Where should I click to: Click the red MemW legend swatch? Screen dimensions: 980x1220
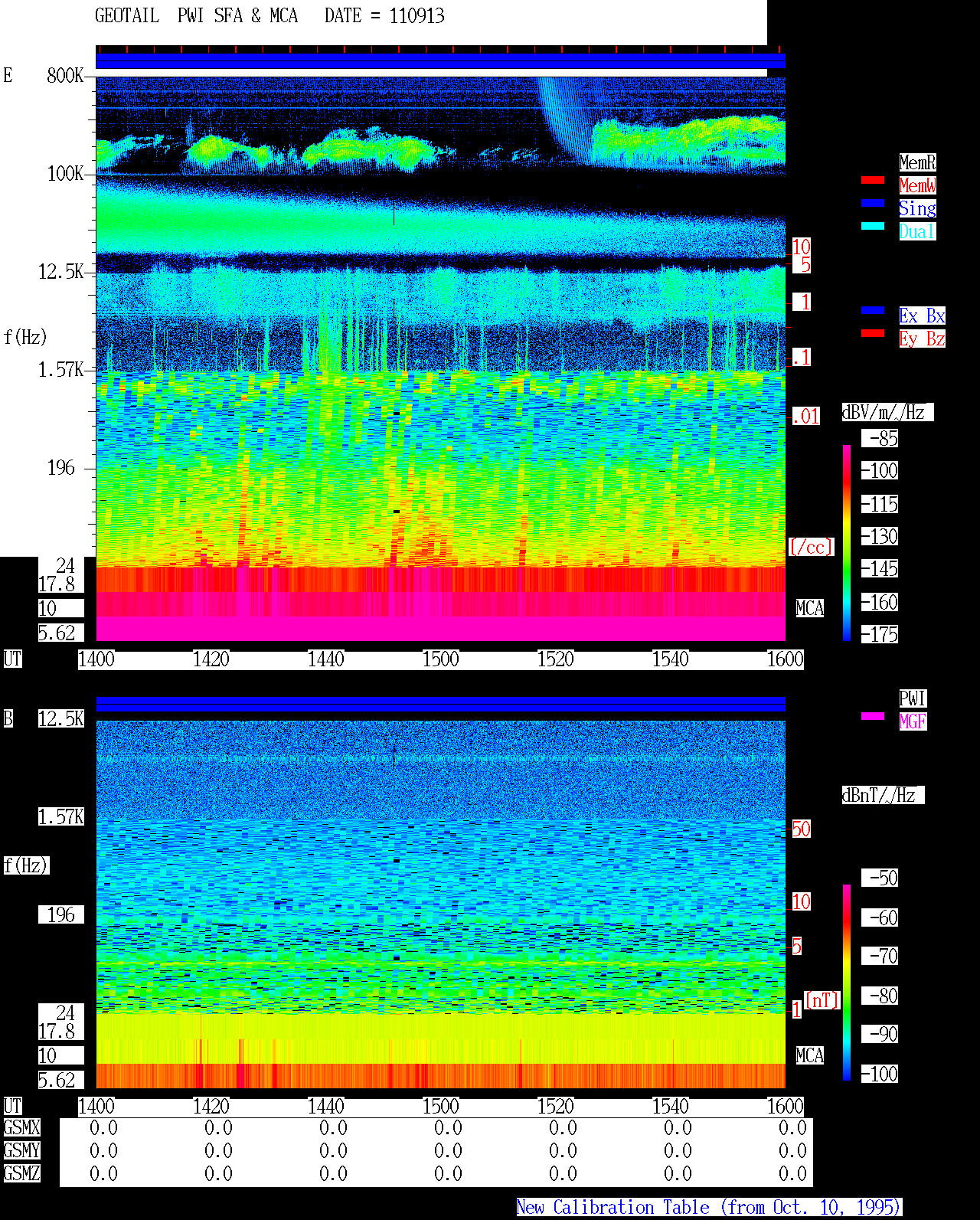pos(873,180)
